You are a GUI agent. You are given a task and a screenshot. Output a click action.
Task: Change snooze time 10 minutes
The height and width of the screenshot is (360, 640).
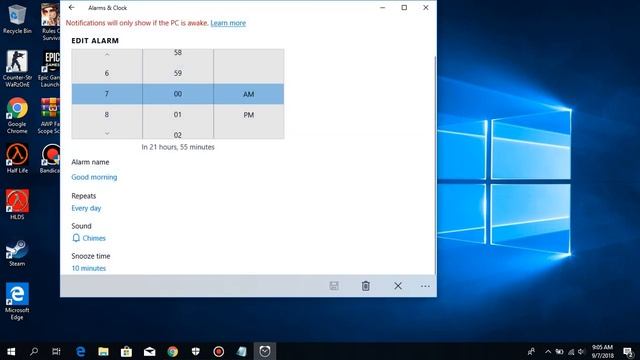tap(89, 268)
